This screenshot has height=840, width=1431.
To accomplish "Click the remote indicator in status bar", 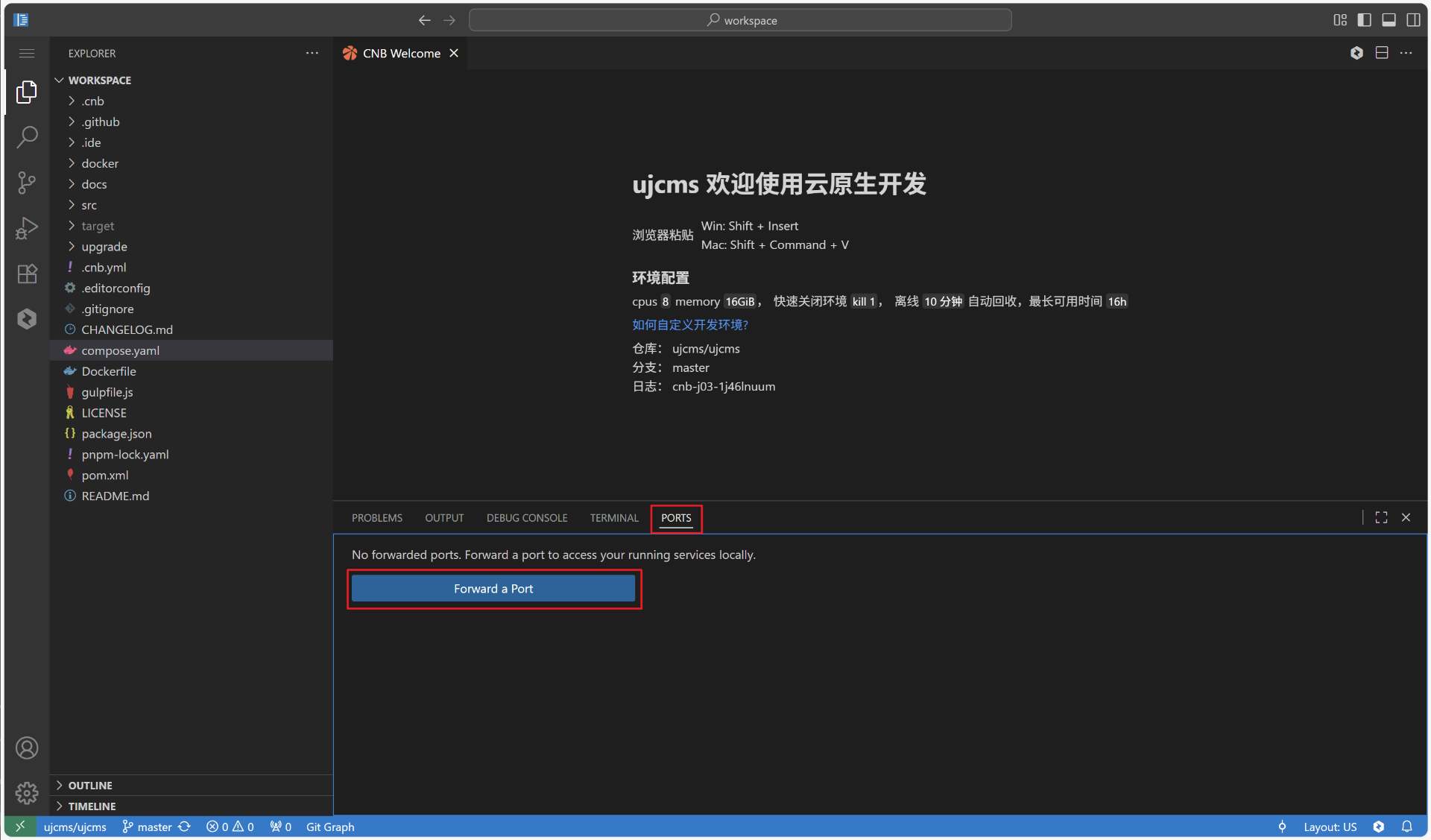I will (20, 827).
